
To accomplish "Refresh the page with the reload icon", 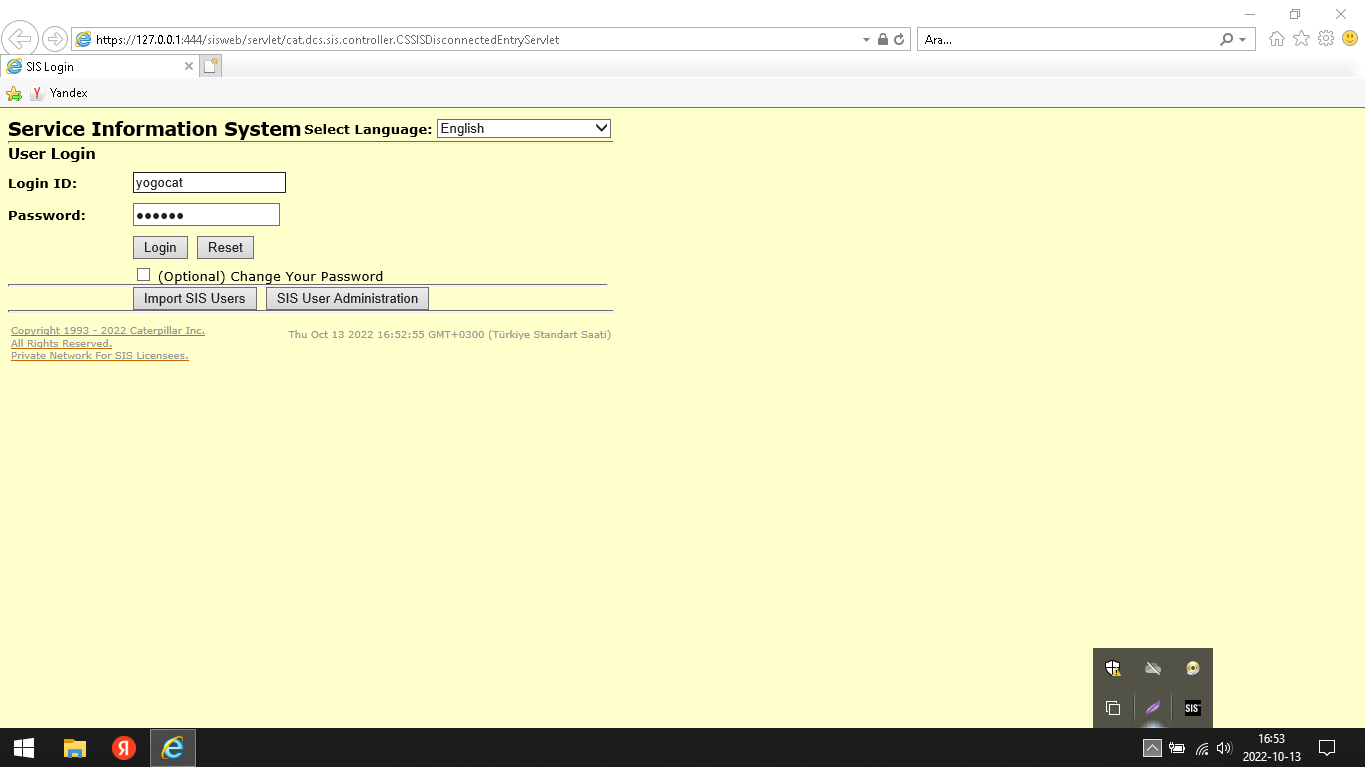I will 899,40.
